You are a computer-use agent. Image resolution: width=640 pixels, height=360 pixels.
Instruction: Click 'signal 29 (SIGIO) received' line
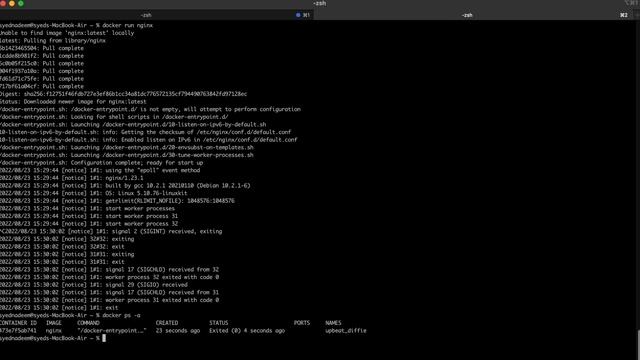94,285
